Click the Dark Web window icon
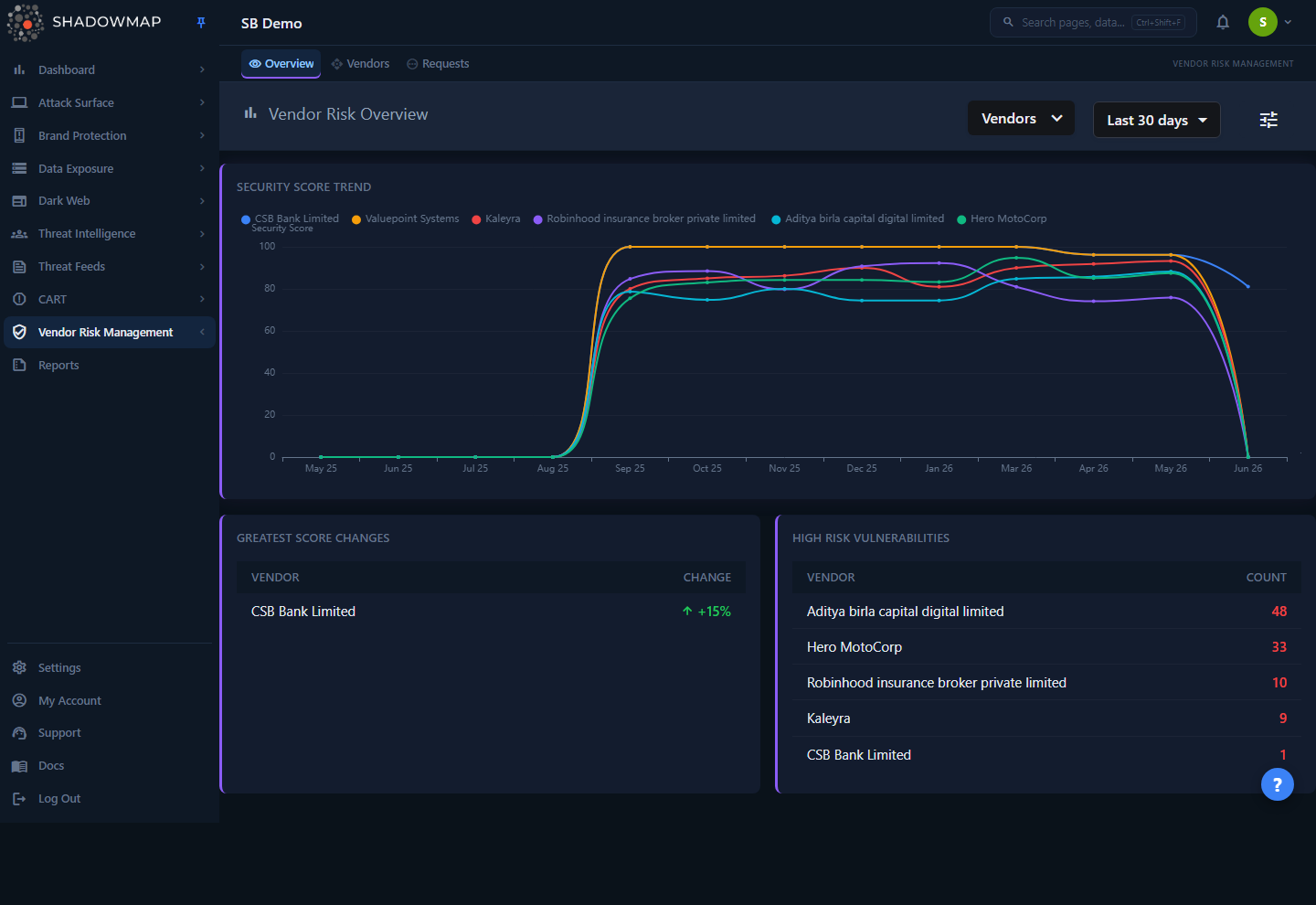 pos(19,201)
